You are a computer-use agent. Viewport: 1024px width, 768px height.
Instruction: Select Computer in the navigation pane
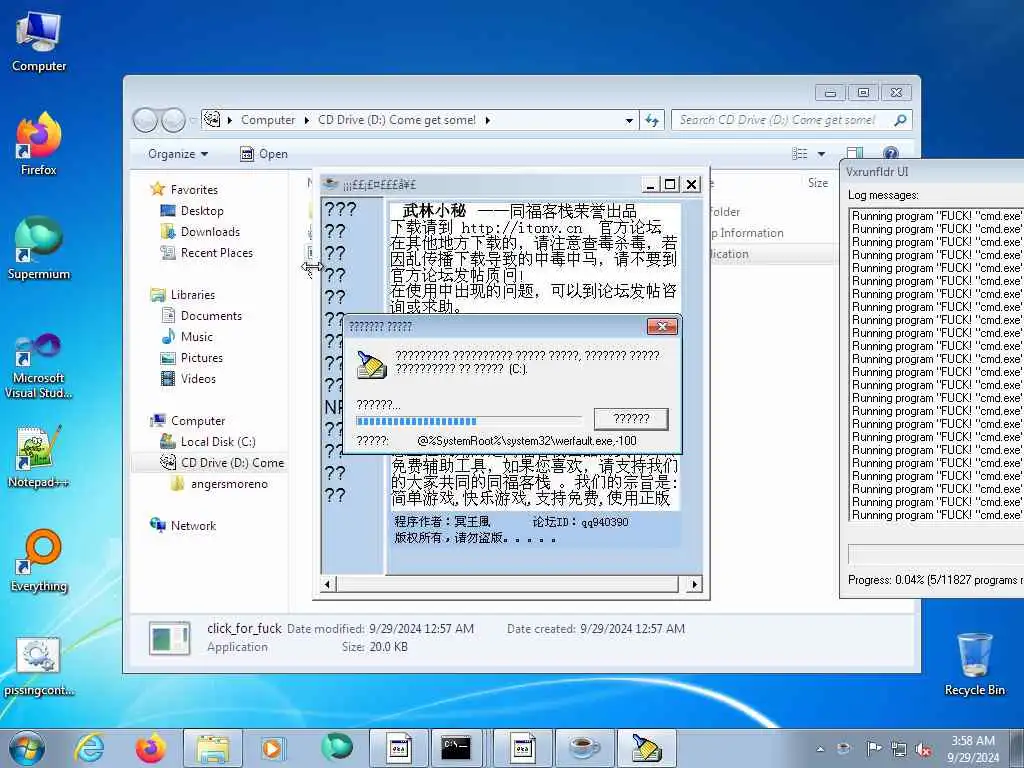[198, 421]
